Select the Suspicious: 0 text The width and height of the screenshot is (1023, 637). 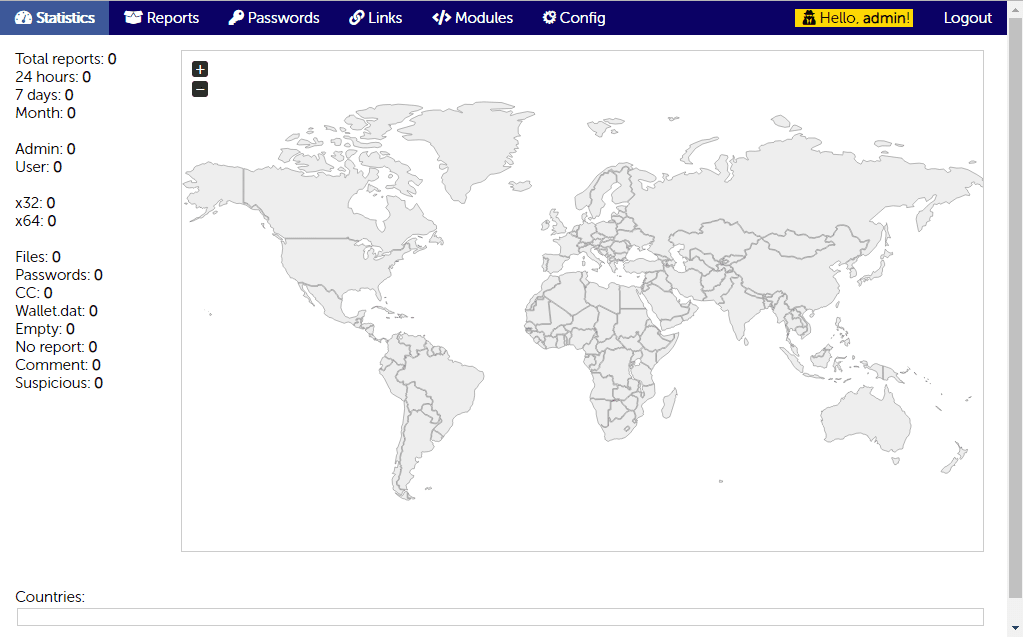59,383
